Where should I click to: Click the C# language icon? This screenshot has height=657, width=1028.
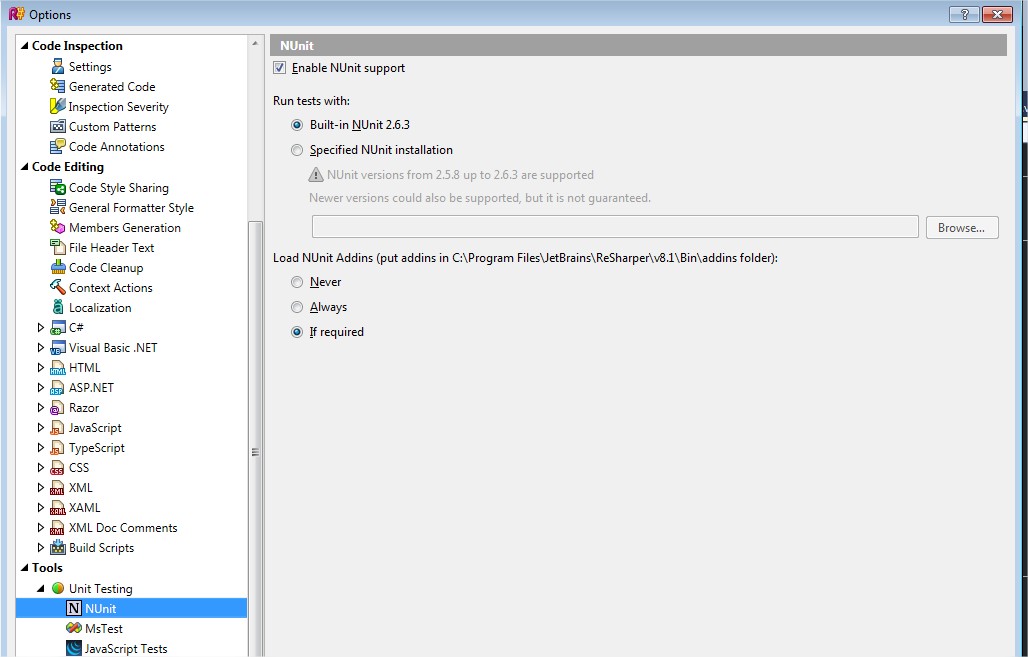[58, 328]
